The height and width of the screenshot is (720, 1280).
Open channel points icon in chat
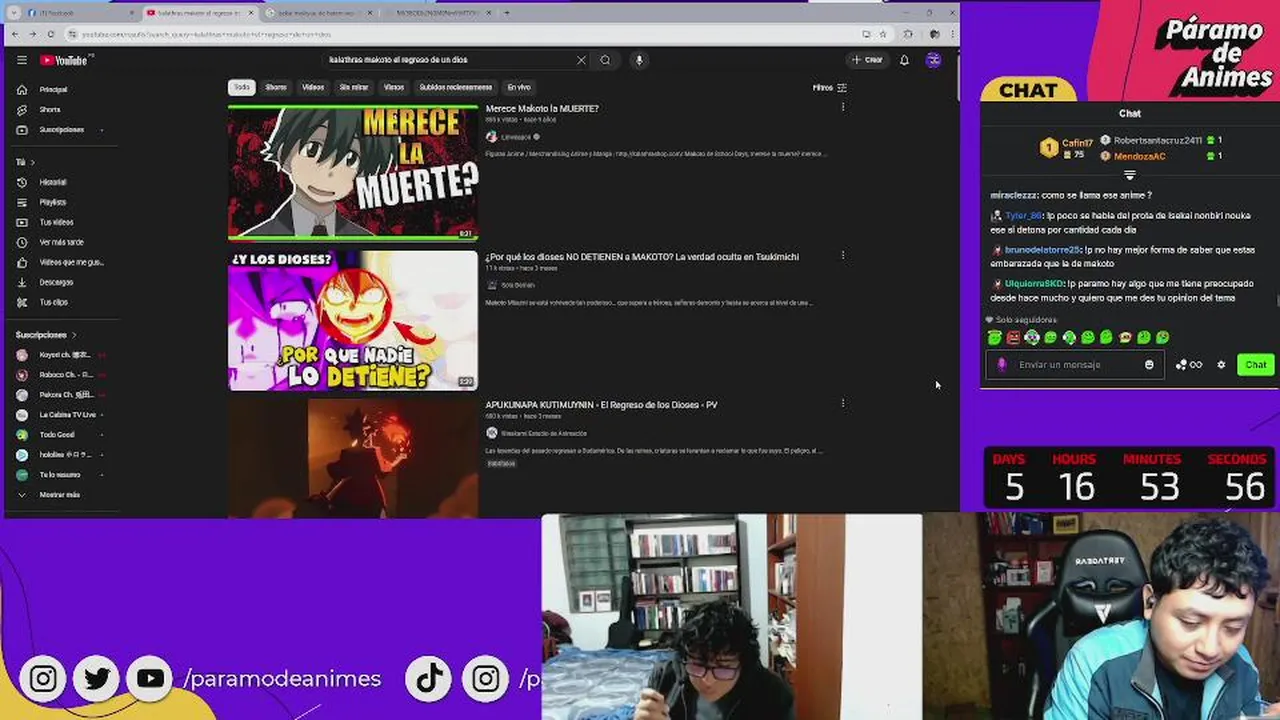pyautogui.click(x=1189, y=365)
